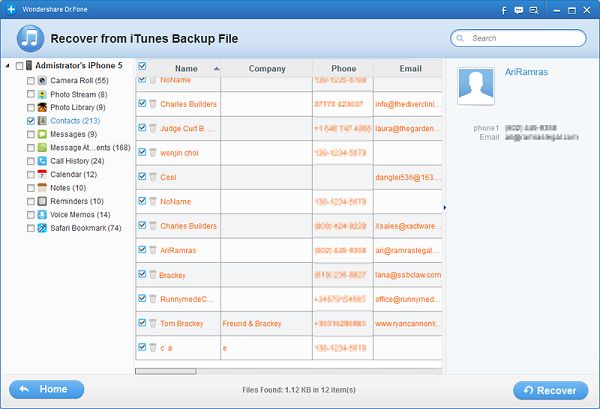Screen dimensions: 600x409
Task: Click the iPhone device icon in tree
Action: (29, 65)
